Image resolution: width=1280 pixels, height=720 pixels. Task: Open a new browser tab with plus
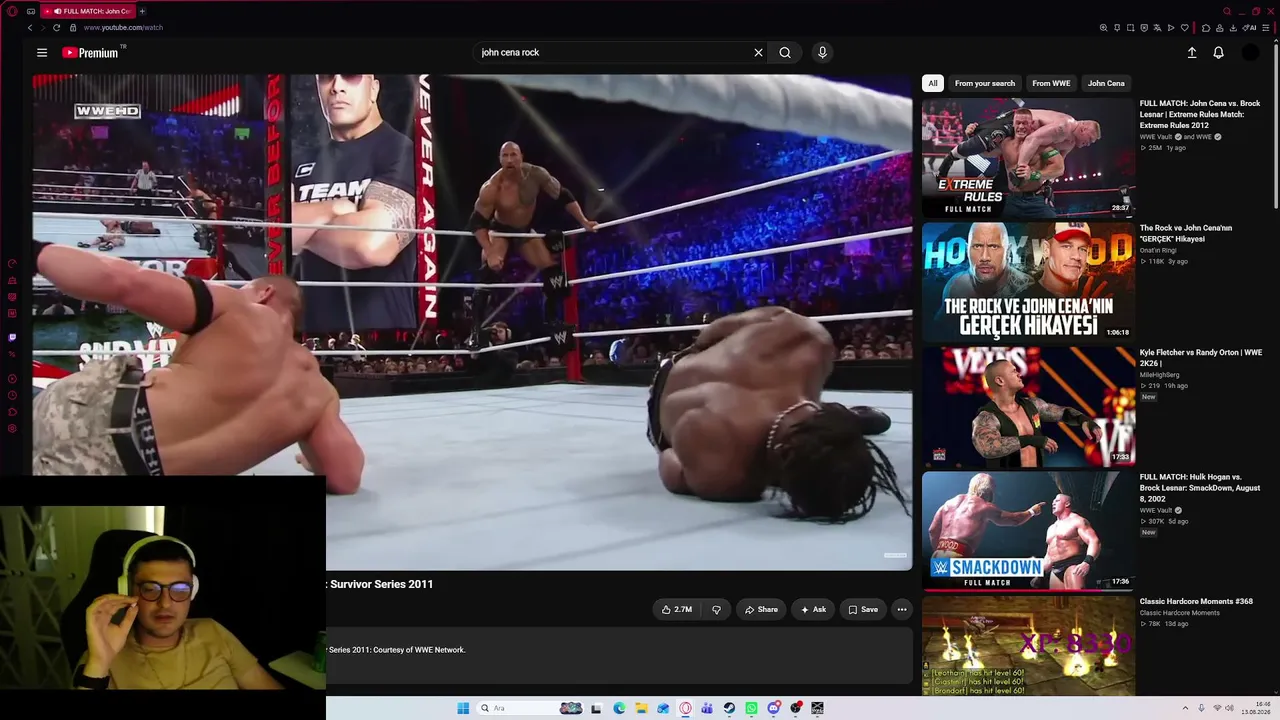[x=142, y=11]
